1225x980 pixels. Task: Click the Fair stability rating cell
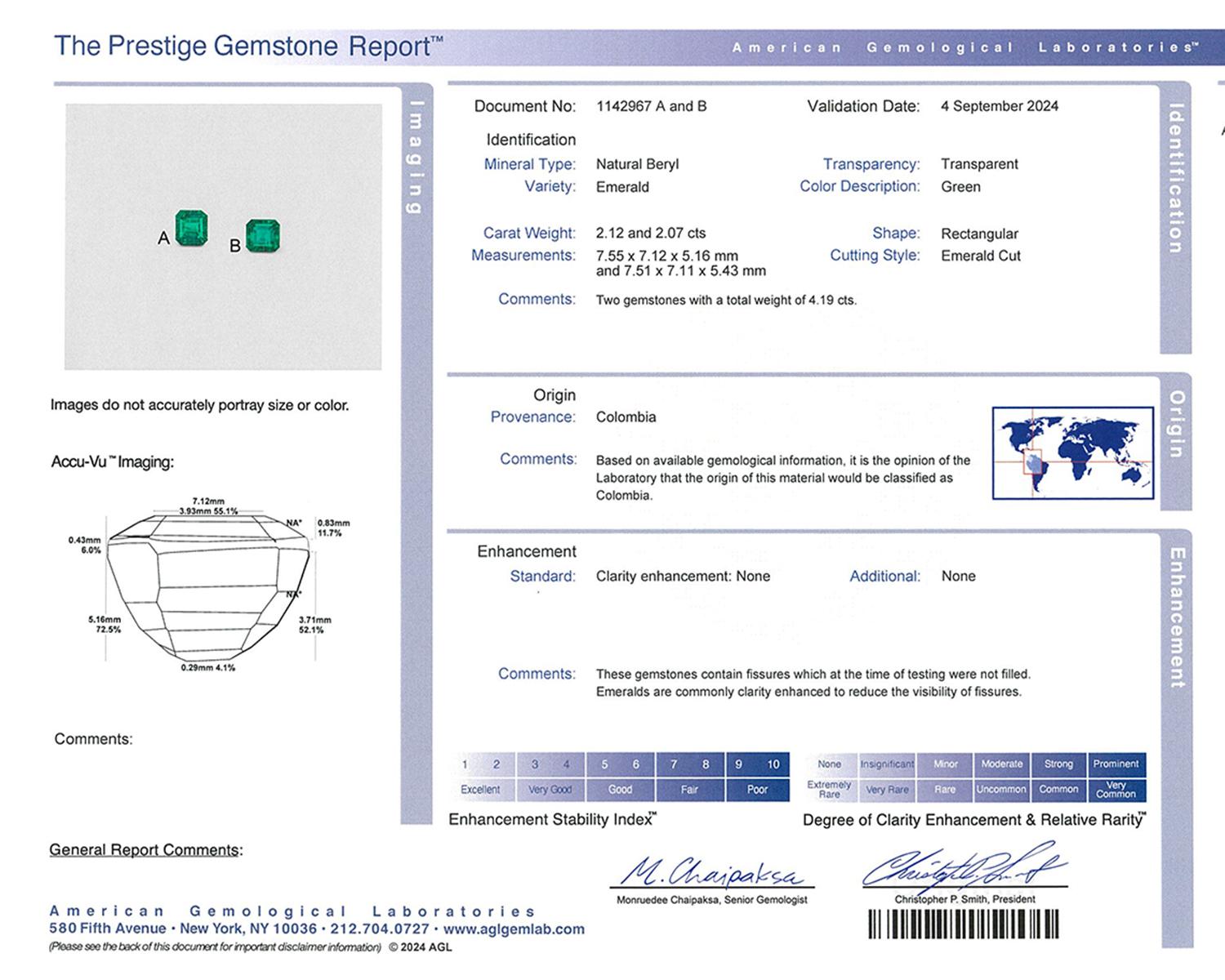coord(689,790)
